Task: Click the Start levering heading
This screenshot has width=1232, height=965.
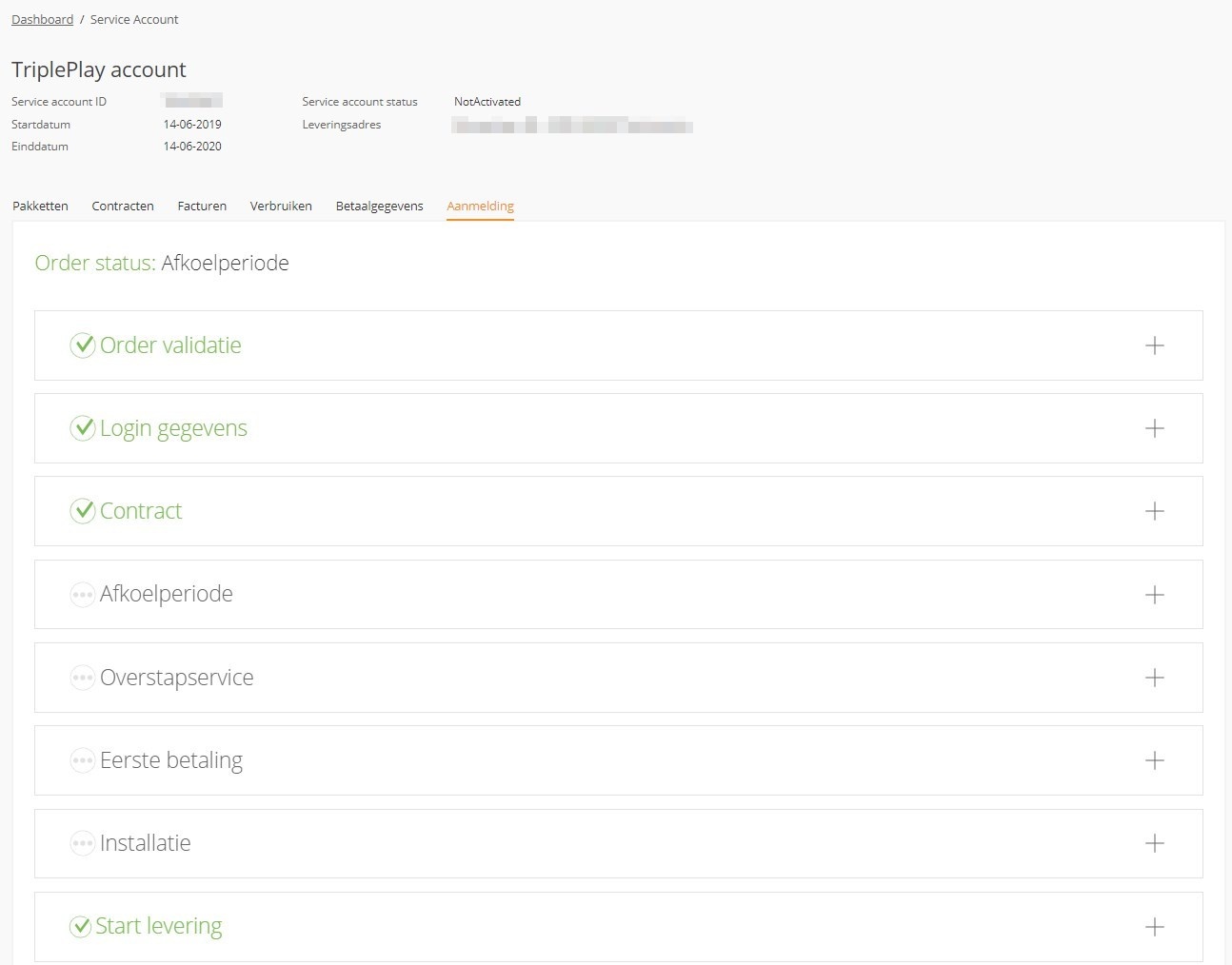Action: (159, 926)
